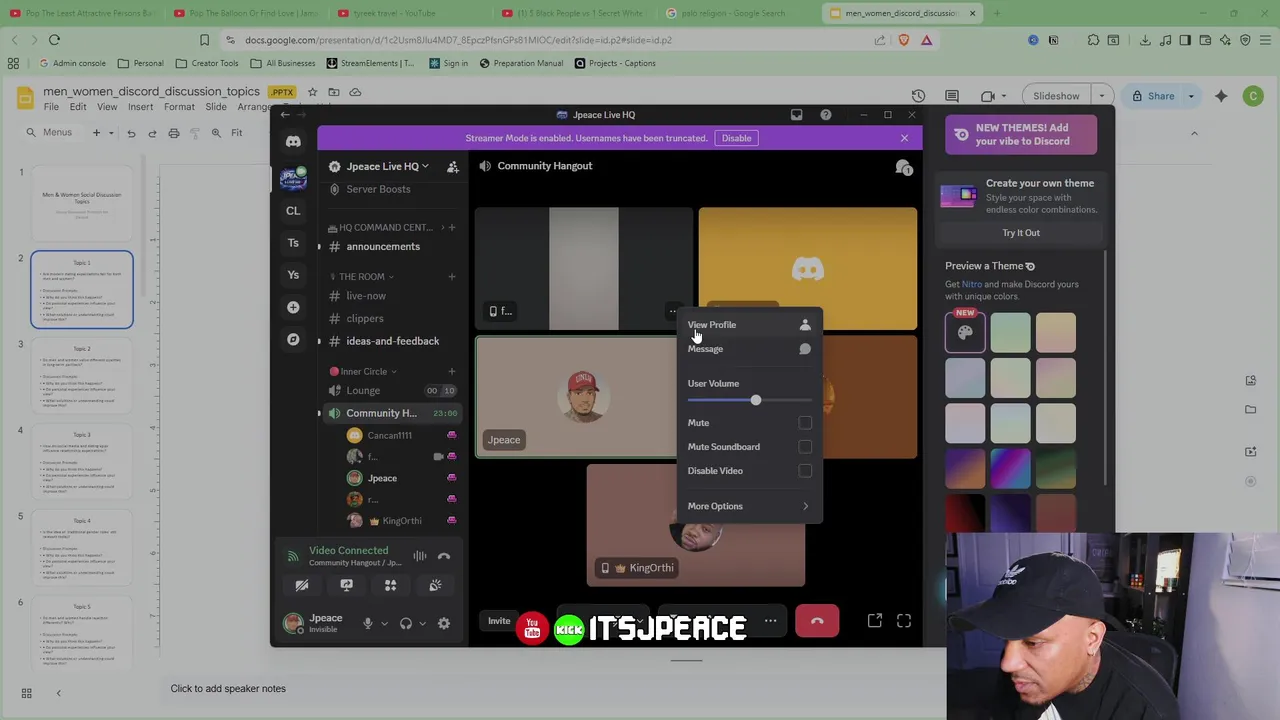Screen dimensions: 1280x720
Task: Deafen with headphones icon in user panel
Action: tap(406, 623)
